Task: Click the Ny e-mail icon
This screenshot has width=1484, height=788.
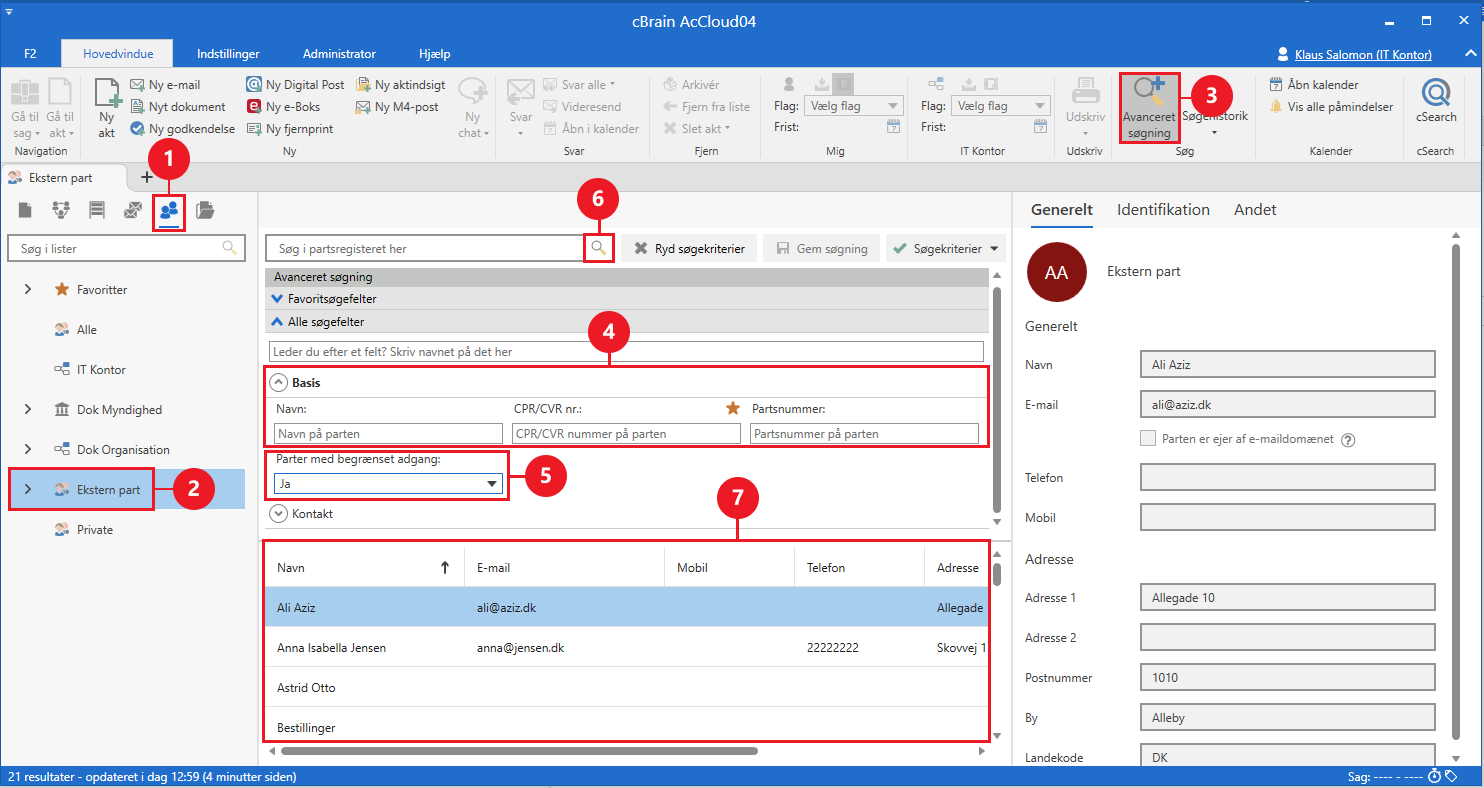Action: [x=139, y=85]
